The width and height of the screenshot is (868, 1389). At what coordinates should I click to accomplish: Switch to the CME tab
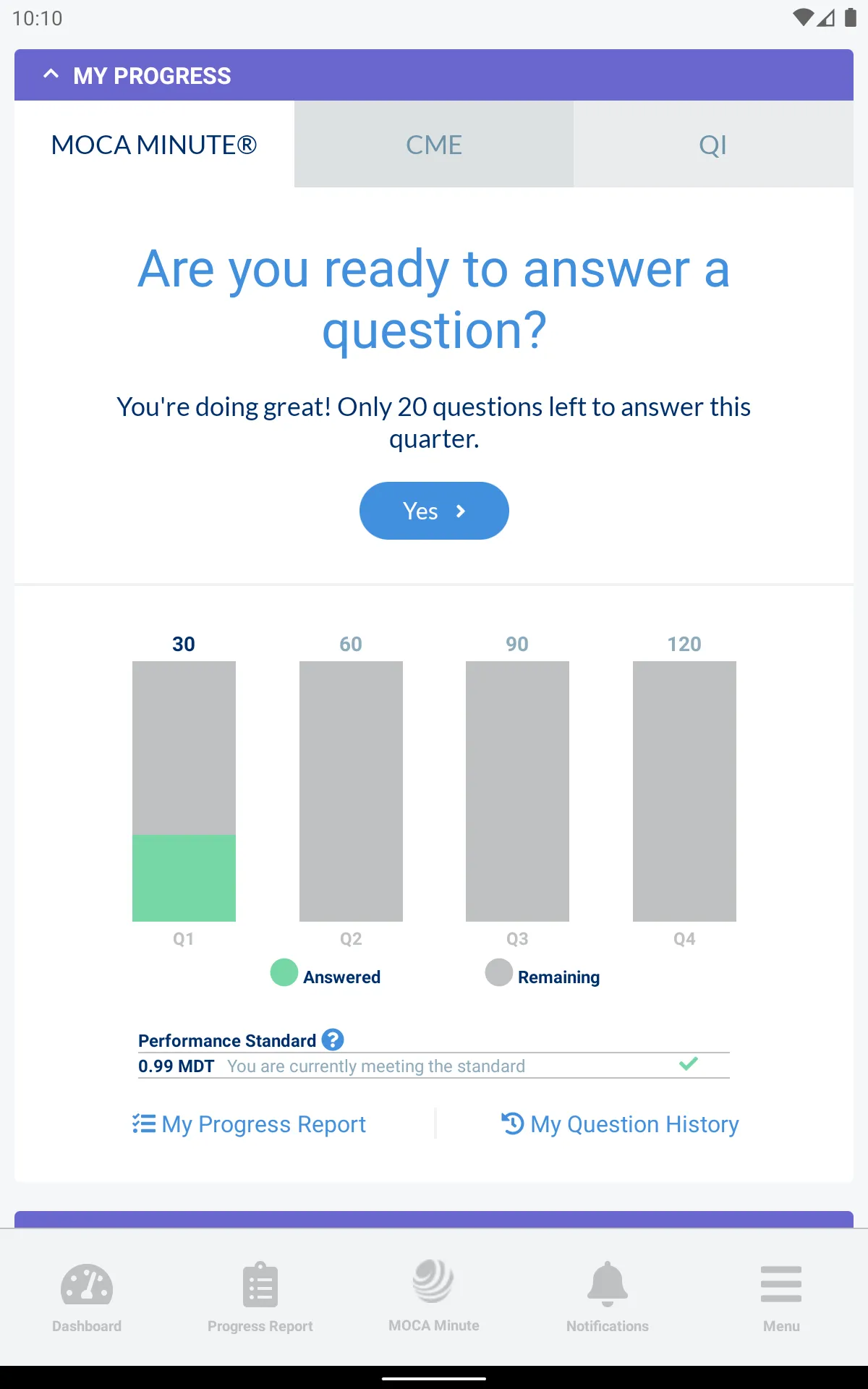pos(434,144)
